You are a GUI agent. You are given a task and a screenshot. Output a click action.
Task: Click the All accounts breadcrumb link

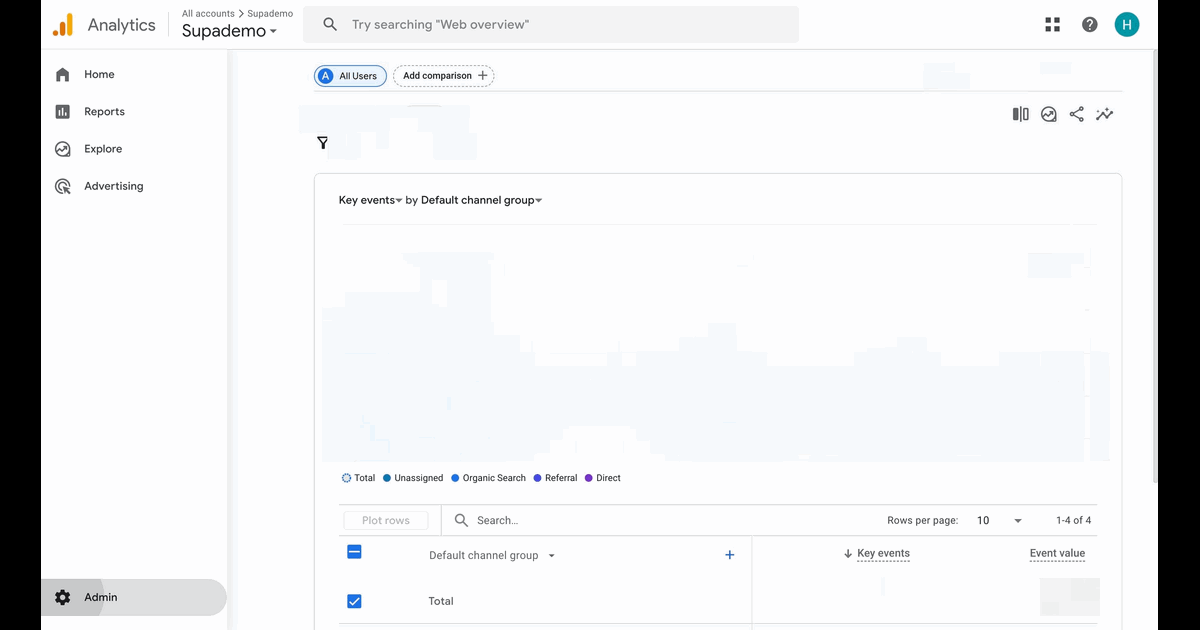pyautogui.click(x=208, y=14)
